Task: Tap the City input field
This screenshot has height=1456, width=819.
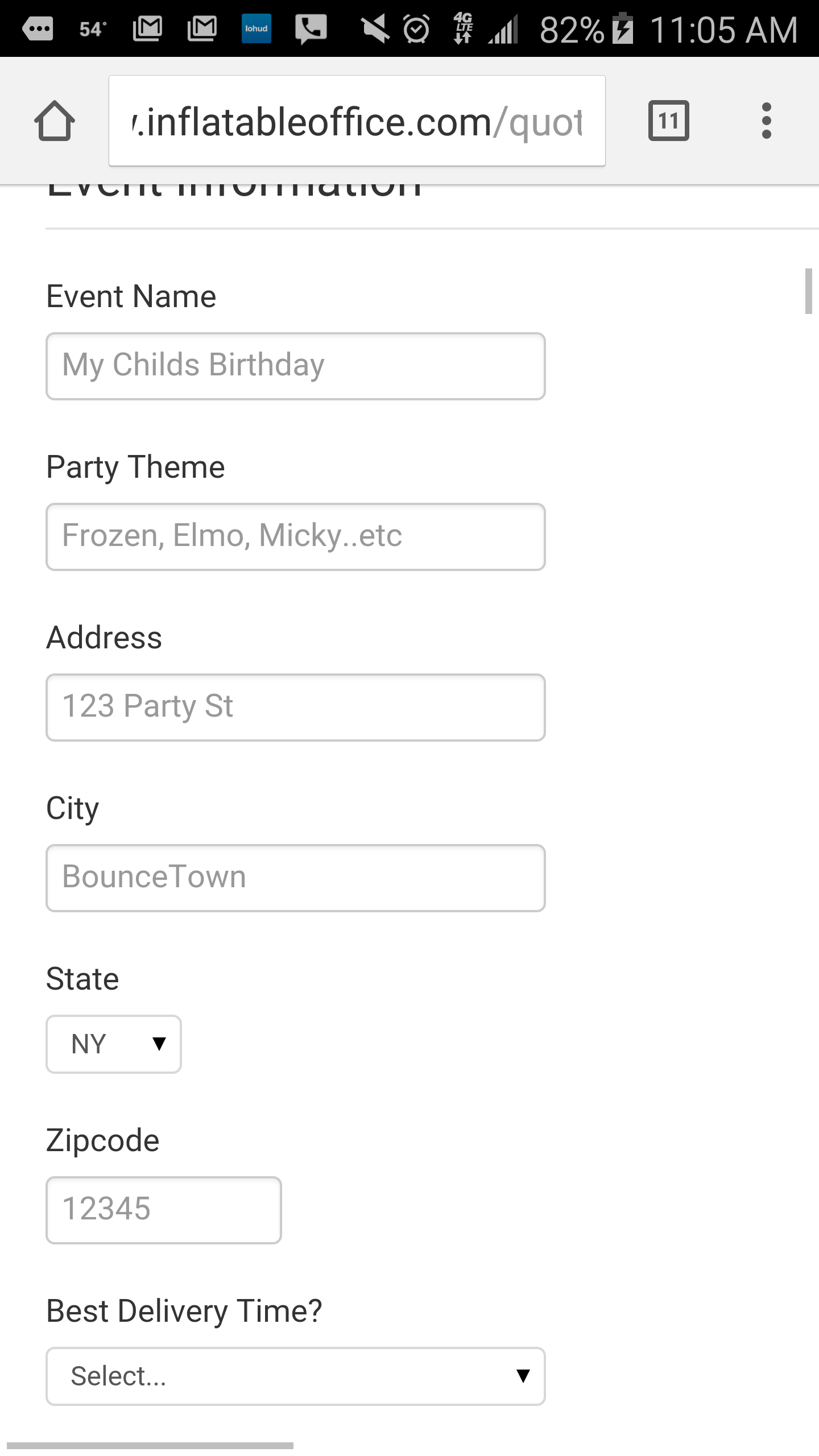Action: click(x=296, y=878)
